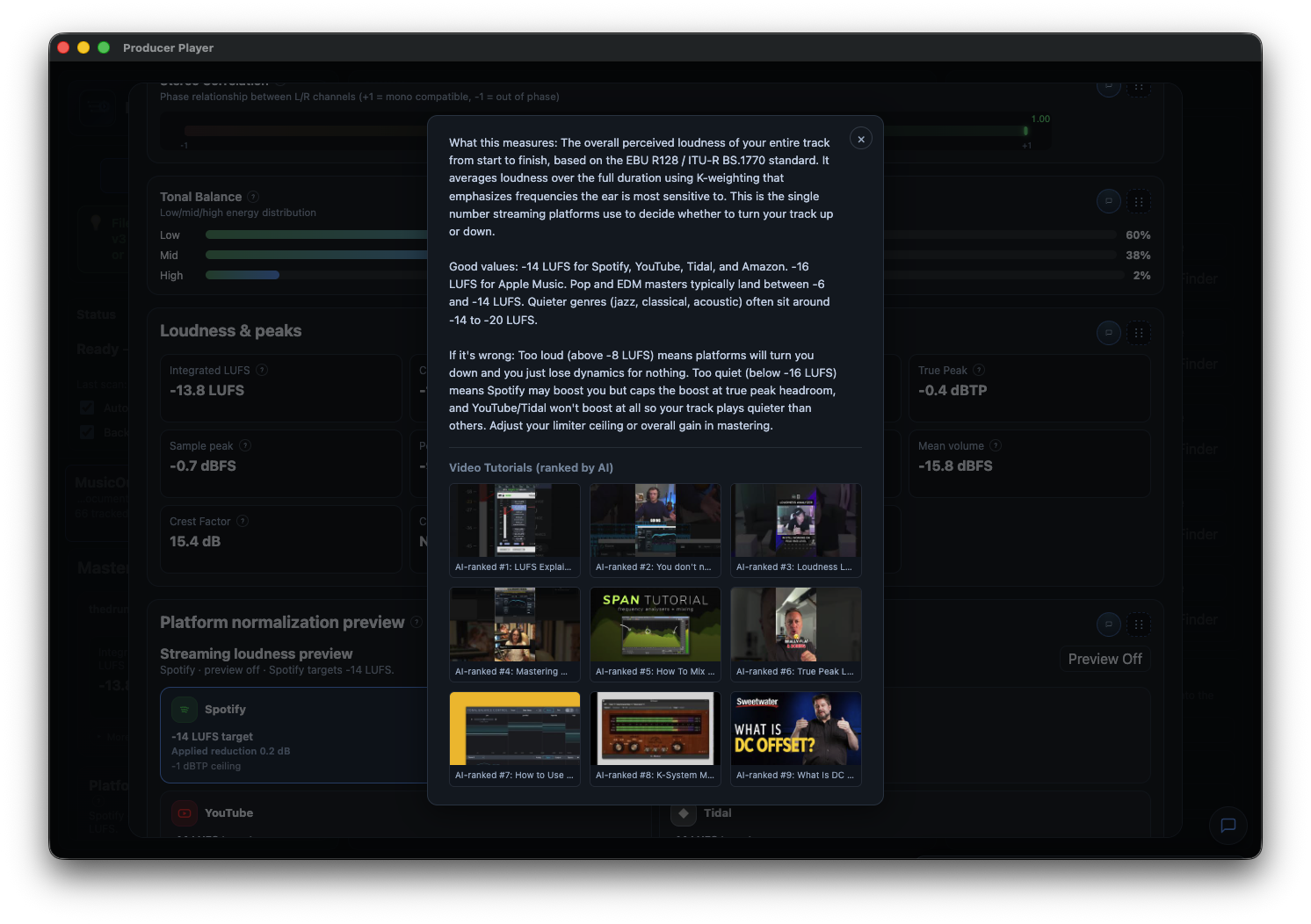Open video AI-ranked #7: How to Use
The height and width of the screenshot is (924, 1311).
(515, 739)
